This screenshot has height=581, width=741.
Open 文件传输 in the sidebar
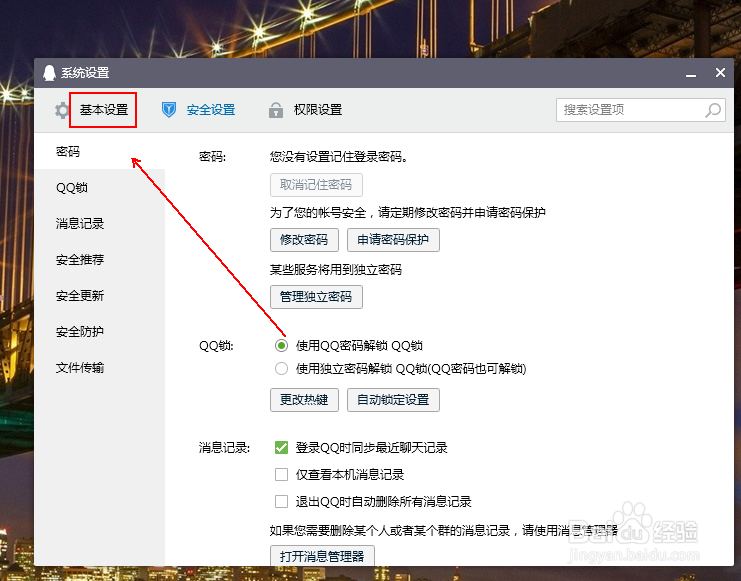[100, 368]
